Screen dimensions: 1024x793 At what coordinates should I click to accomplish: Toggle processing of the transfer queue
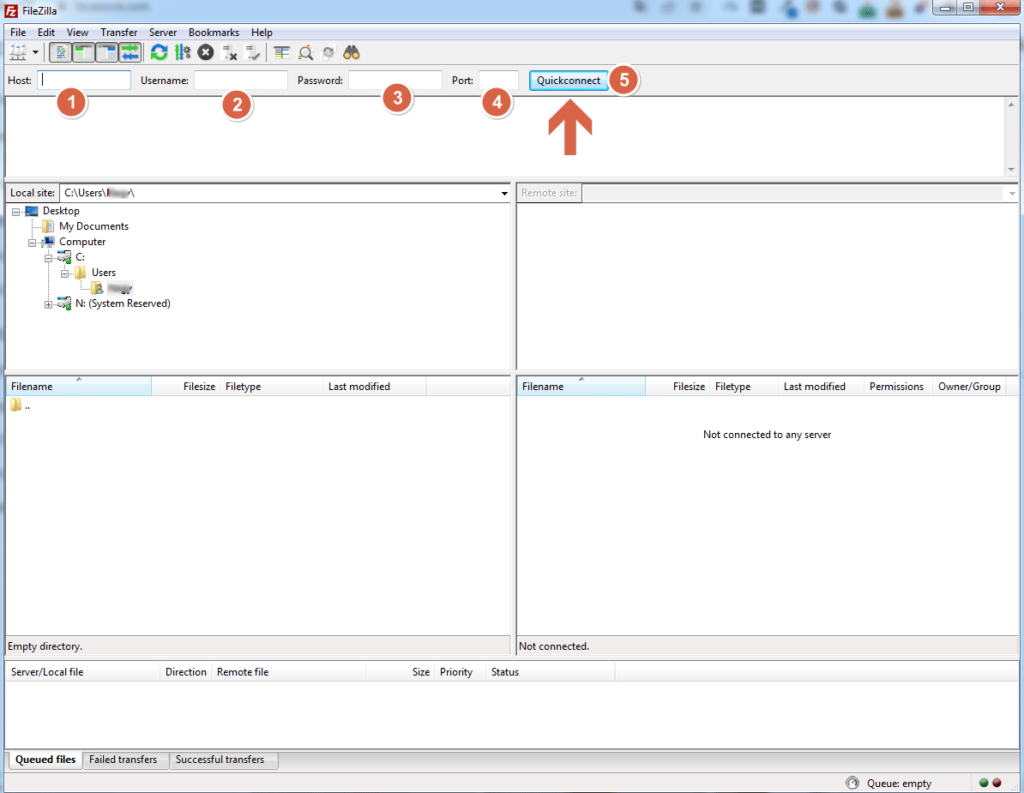[x=183, y=52]
